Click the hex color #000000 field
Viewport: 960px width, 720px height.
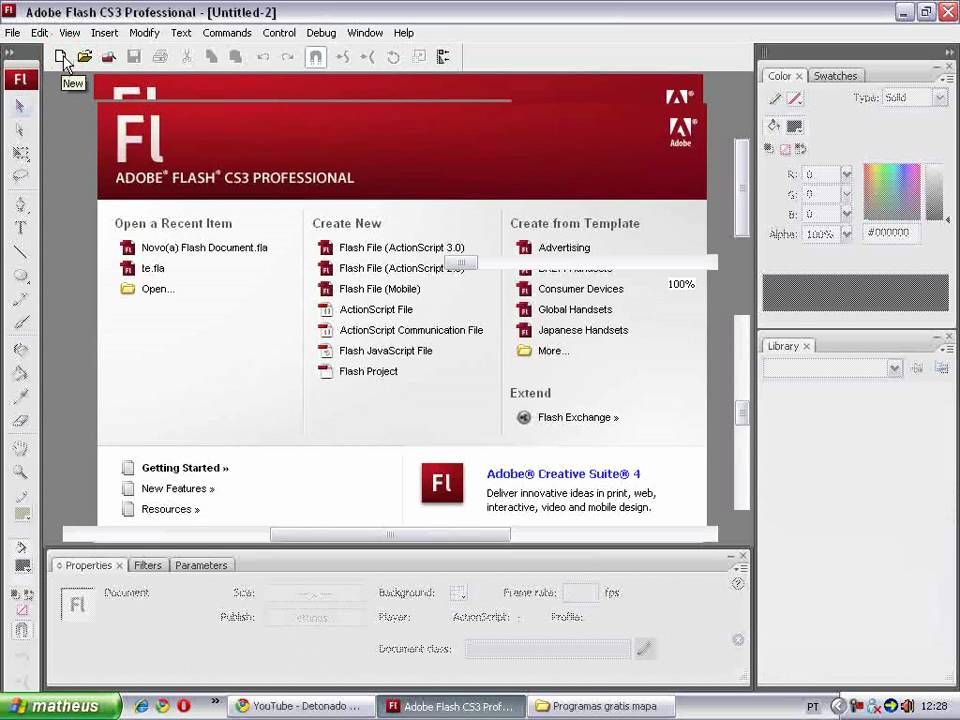click(891, 233)
